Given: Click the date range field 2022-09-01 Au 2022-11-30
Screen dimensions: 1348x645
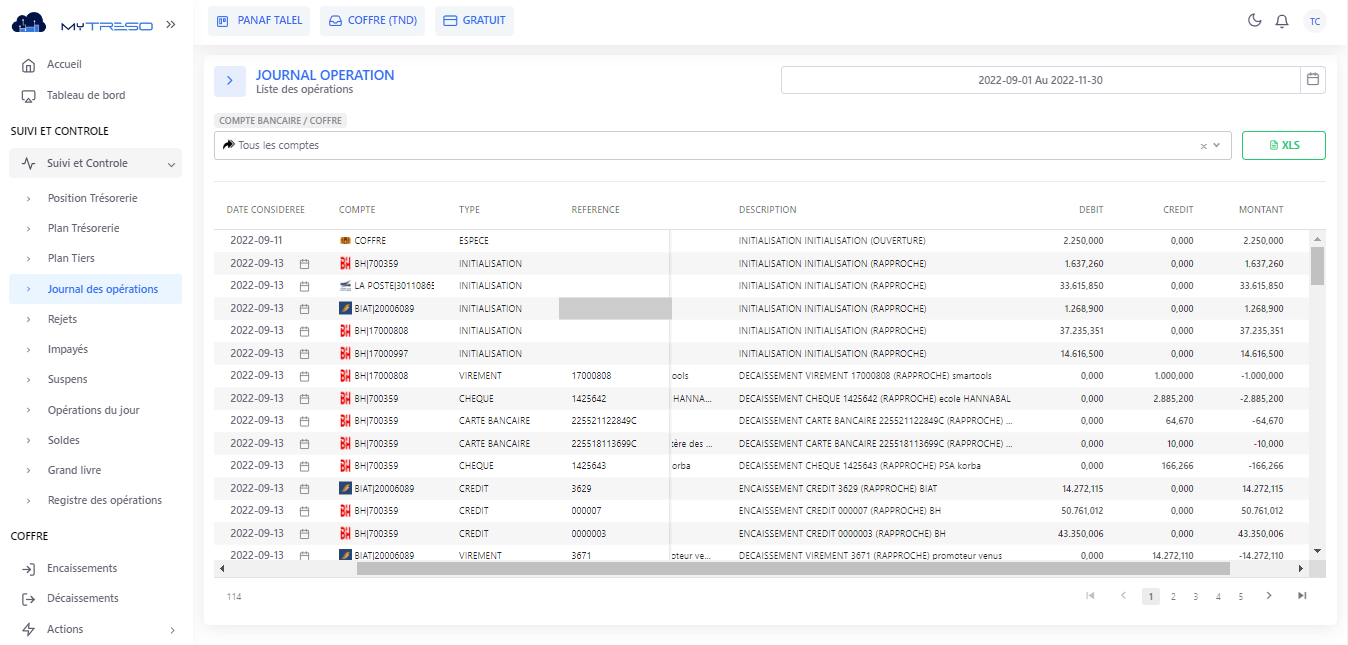Looking at the screenshot, I should [x=1040, y=80].
